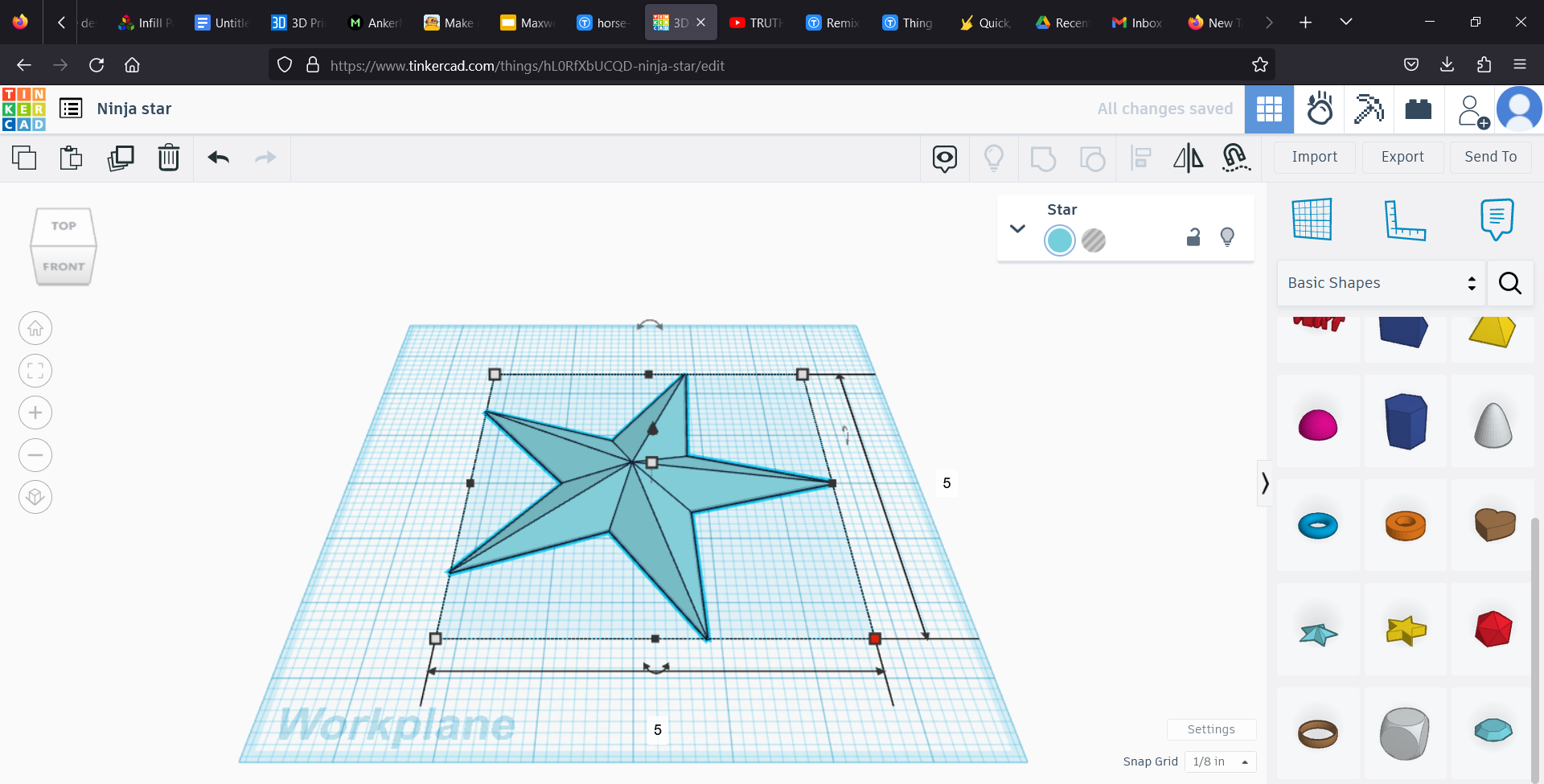Open the Mirror tool icon
This screenshot has width=1544, height=784.
tap(1189, 158)
